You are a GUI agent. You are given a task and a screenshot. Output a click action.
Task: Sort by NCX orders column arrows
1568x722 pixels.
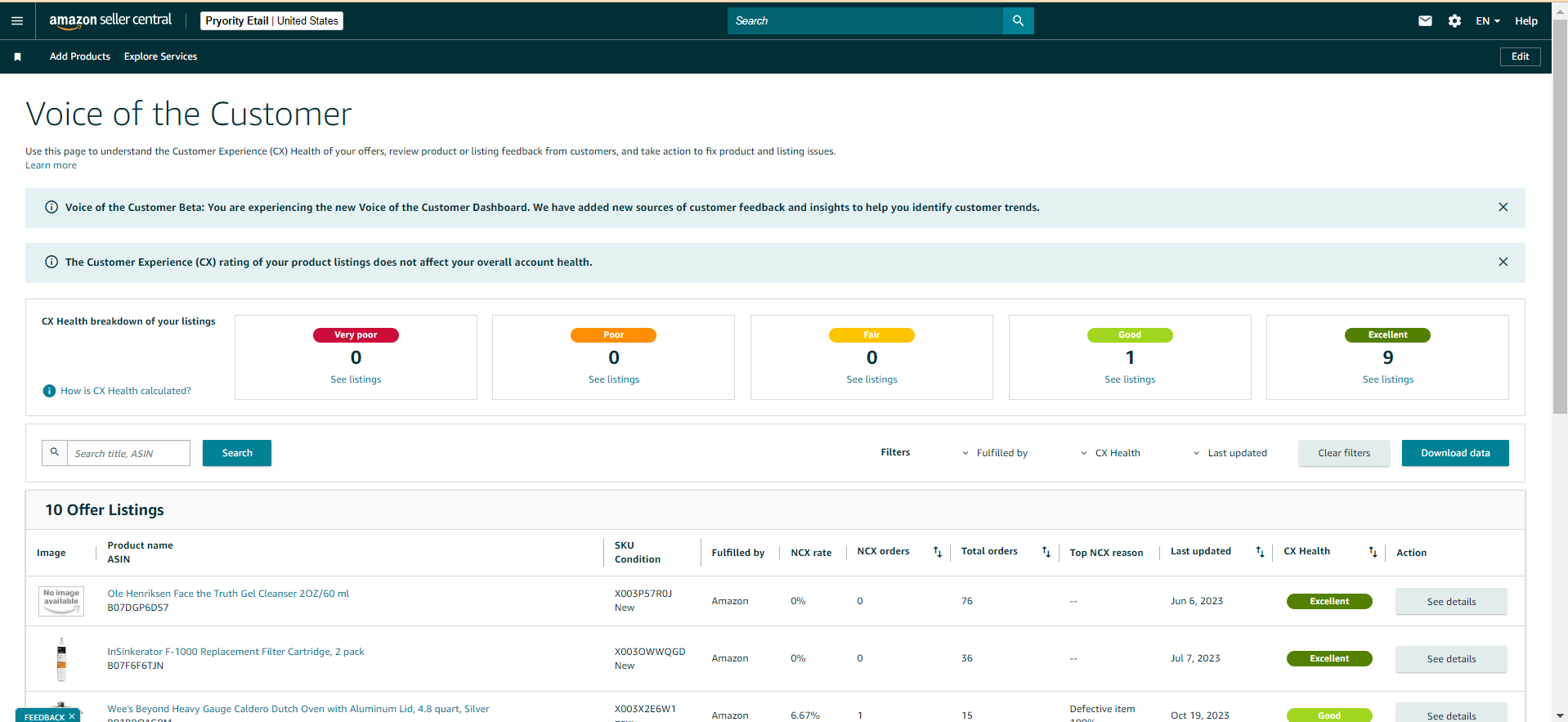[x=937, y=552]
